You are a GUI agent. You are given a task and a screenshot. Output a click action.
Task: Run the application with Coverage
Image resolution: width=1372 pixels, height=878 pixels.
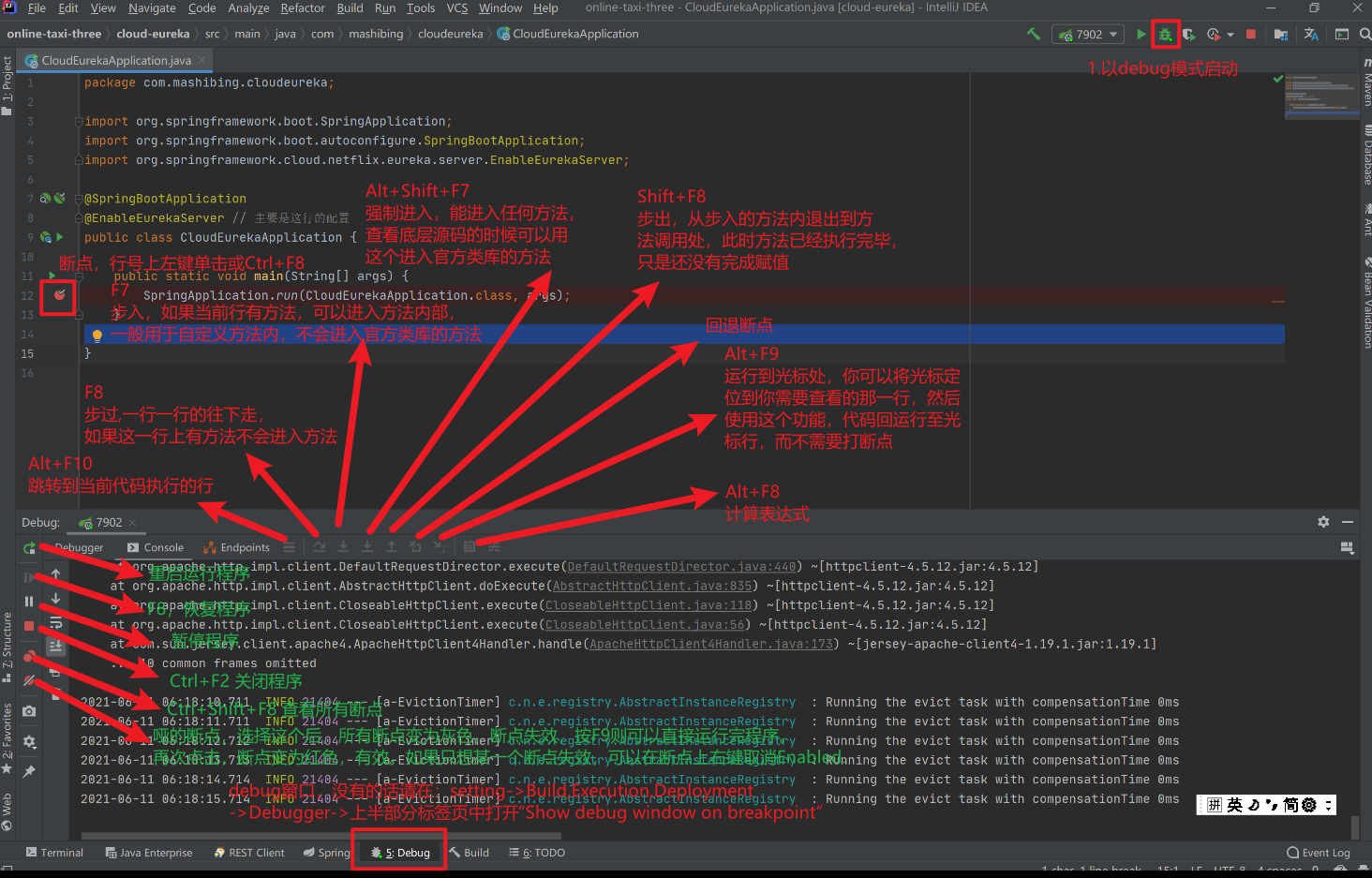click(1188, 35)
